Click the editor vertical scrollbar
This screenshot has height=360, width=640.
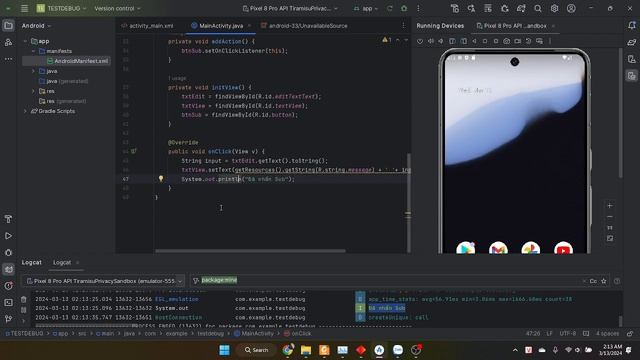[408, 202]
